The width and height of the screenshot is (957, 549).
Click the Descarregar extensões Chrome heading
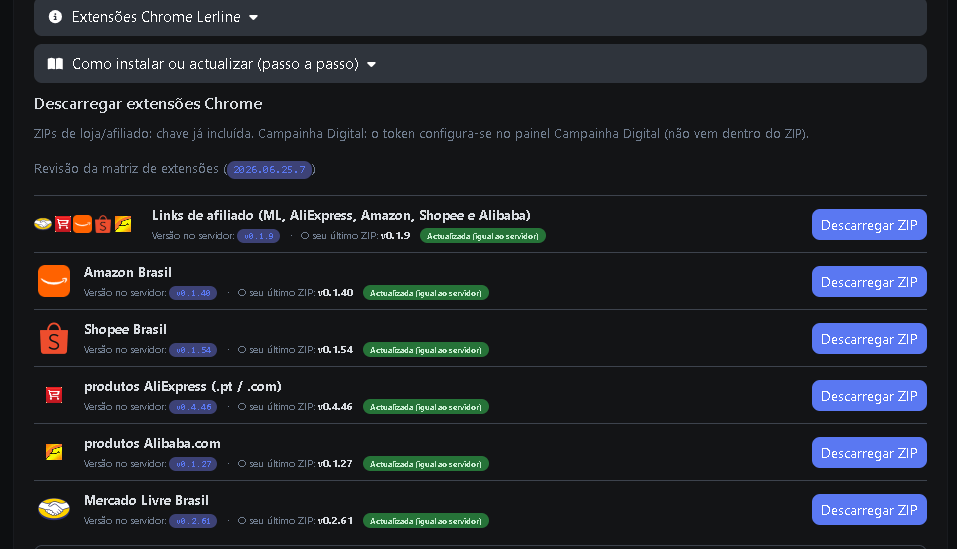148,104
